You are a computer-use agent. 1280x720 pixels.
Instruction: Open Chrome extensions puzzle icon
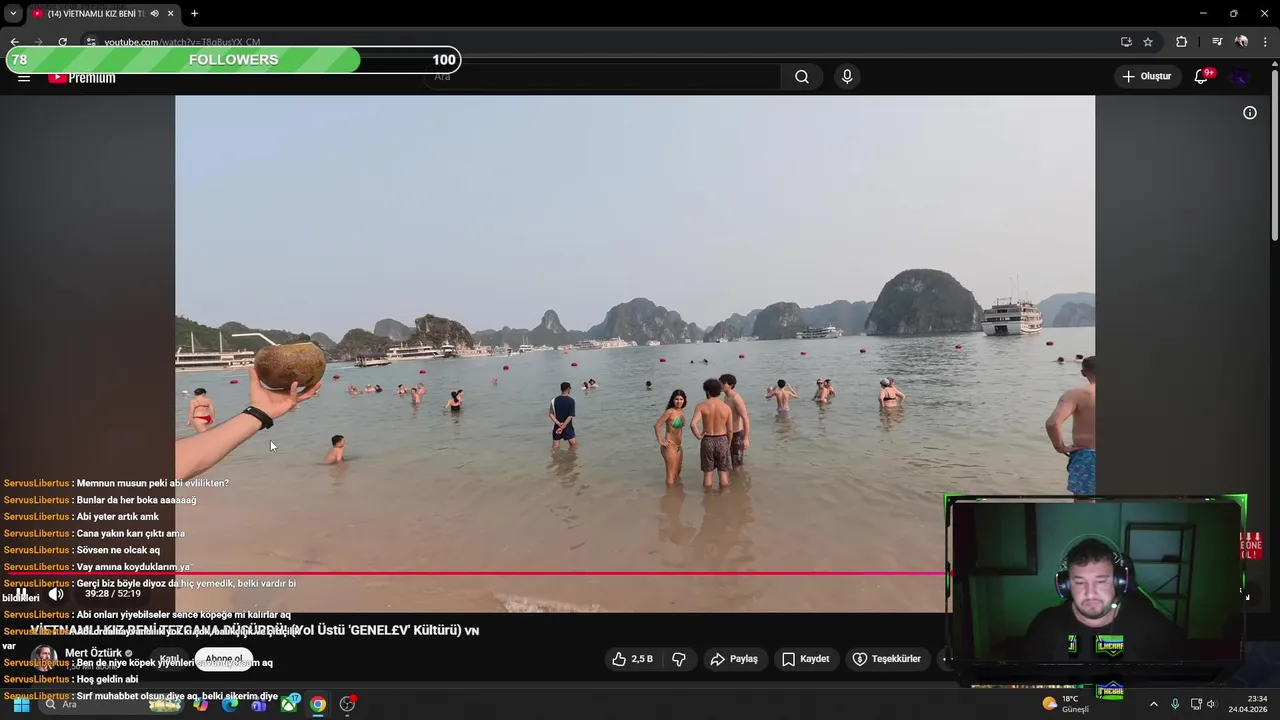pyautogui.click(x=1181, y=42)
